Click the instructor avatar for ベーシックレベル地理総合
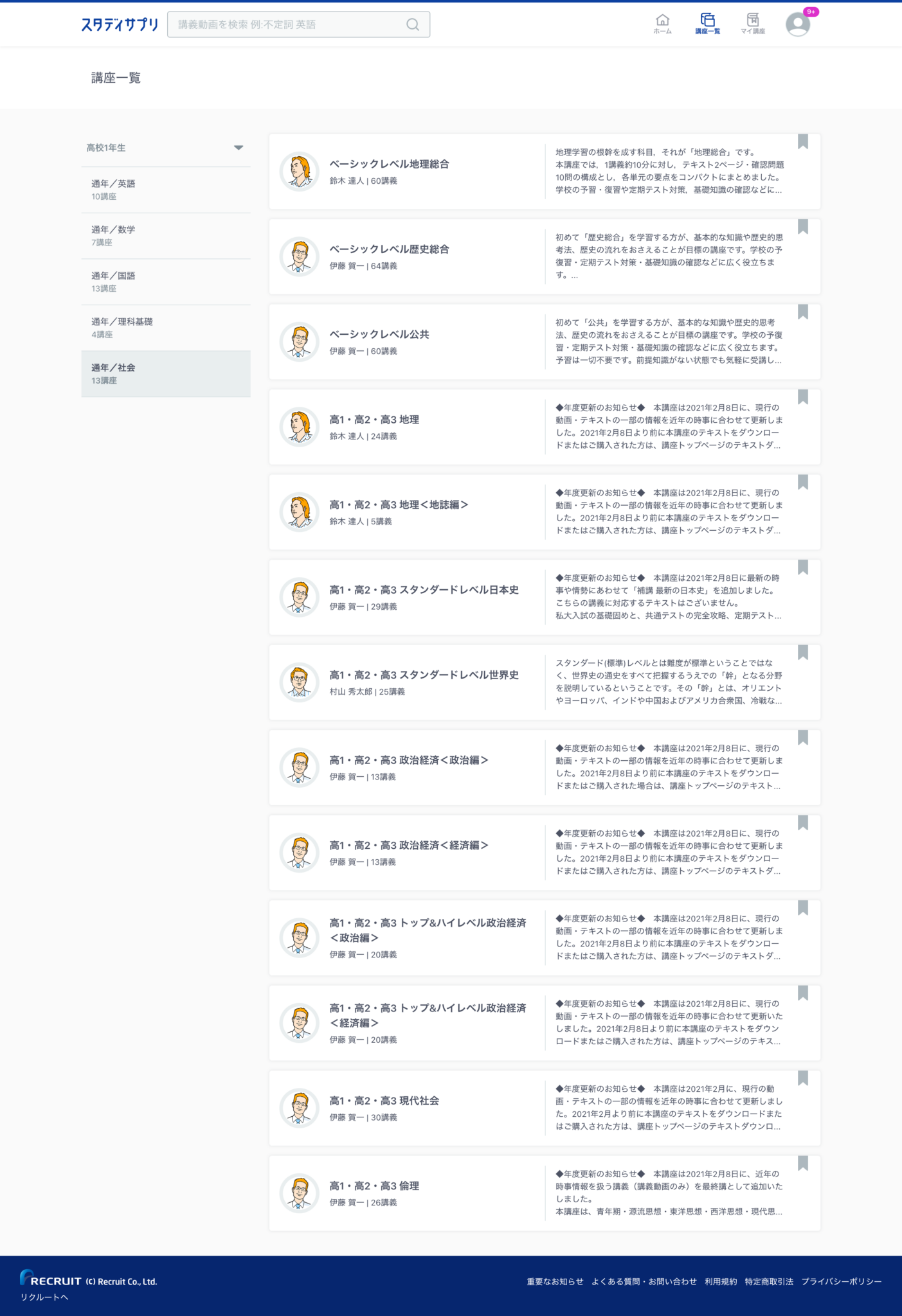The image size is (902, 1316). click(x=299, y=172)
